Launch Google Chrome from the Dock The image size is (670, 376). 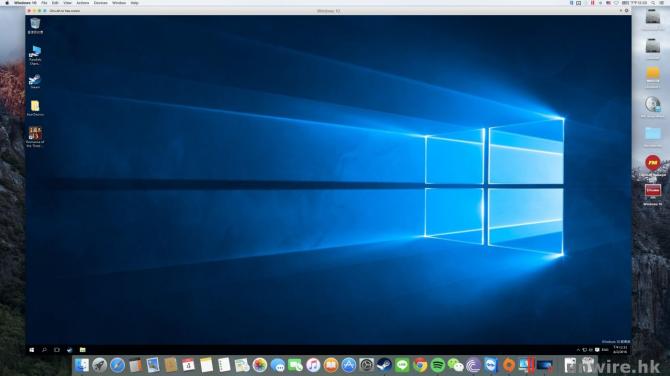point(420,365)
